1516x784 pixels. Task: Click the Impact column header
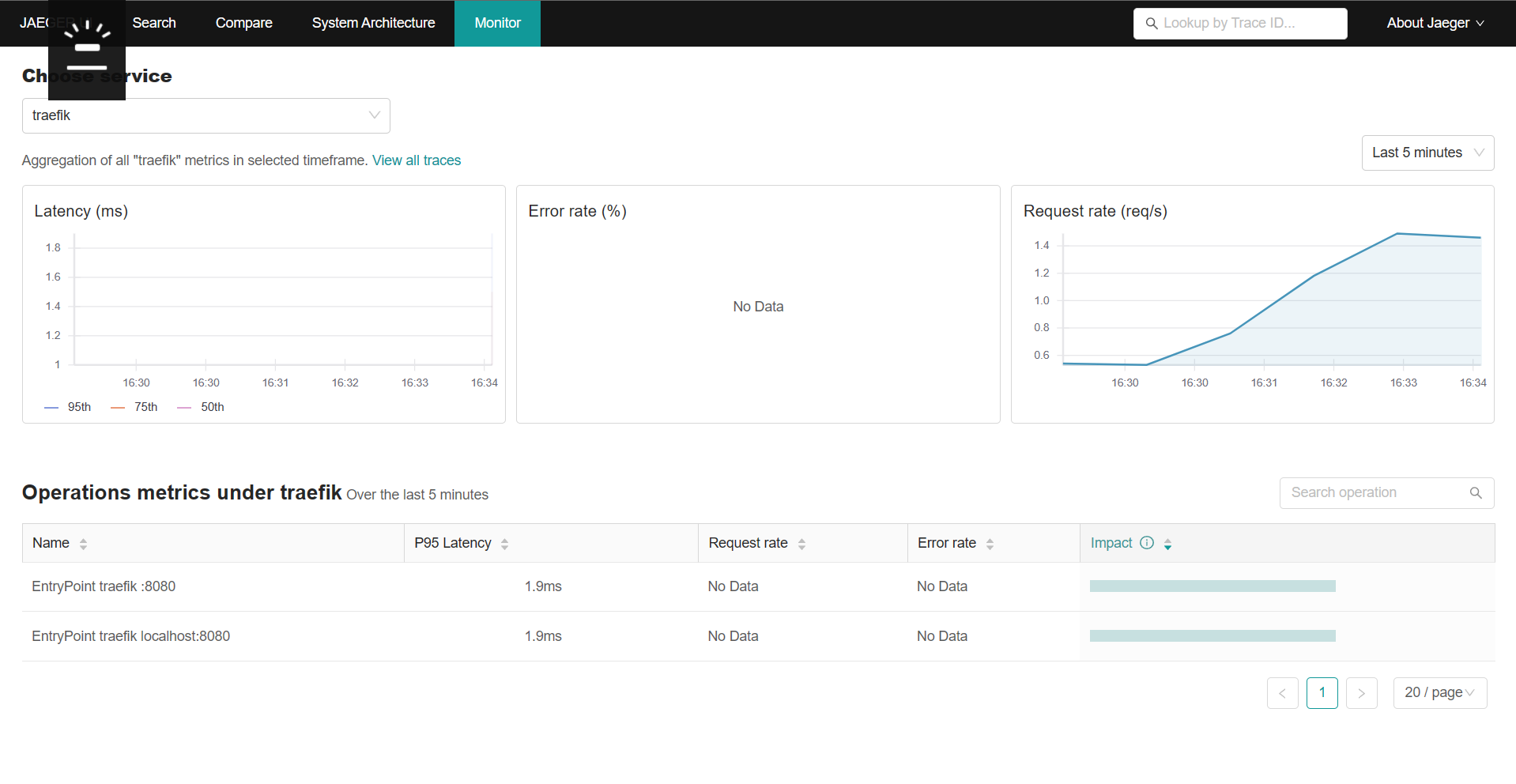(1288, 543)
